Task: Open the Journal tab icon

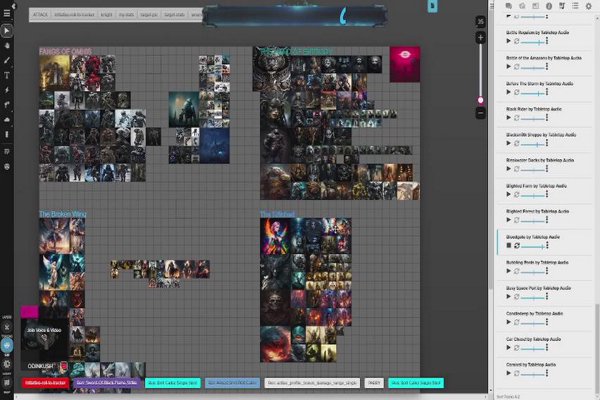Action: click(535, 6)
